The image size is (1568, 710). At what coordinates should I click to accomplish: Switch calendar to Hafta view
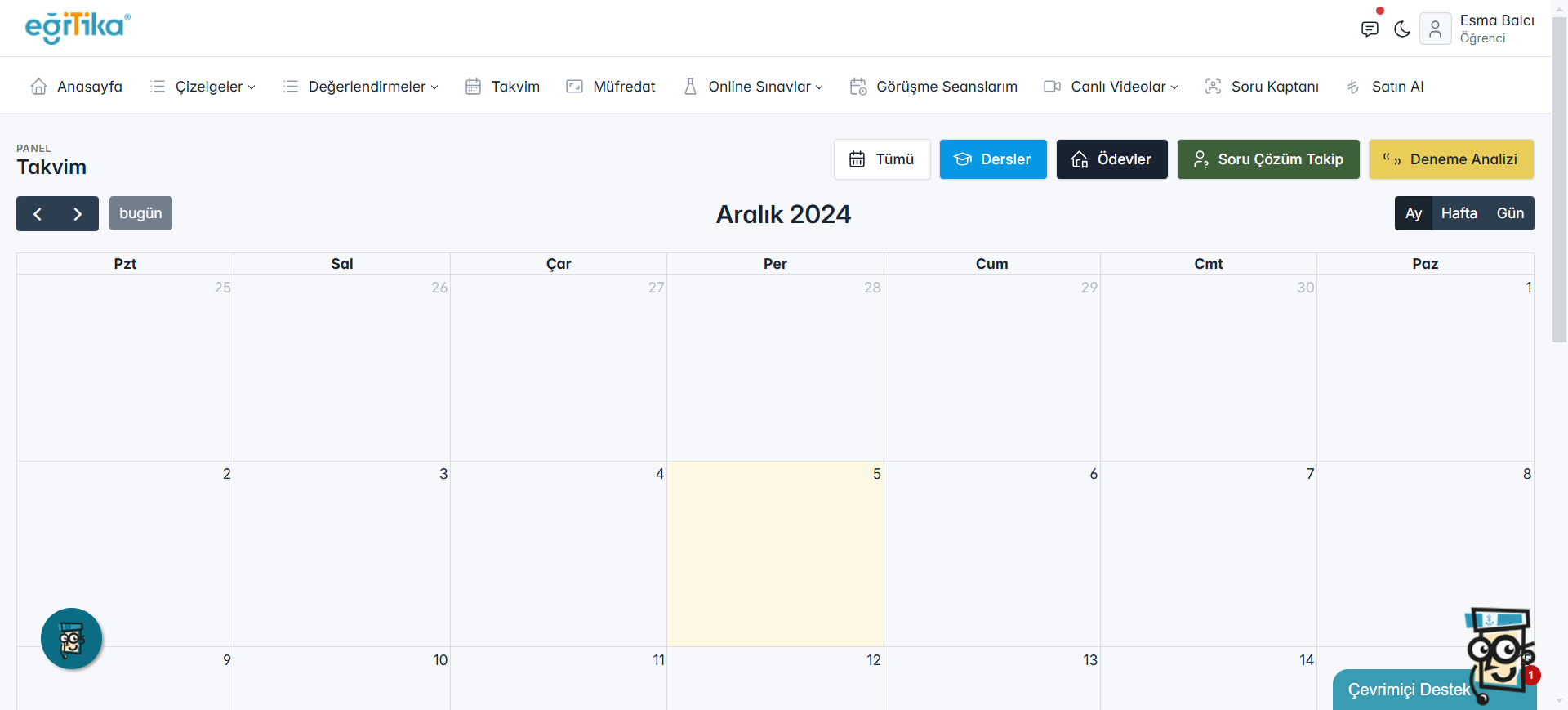click(1459, 213)
